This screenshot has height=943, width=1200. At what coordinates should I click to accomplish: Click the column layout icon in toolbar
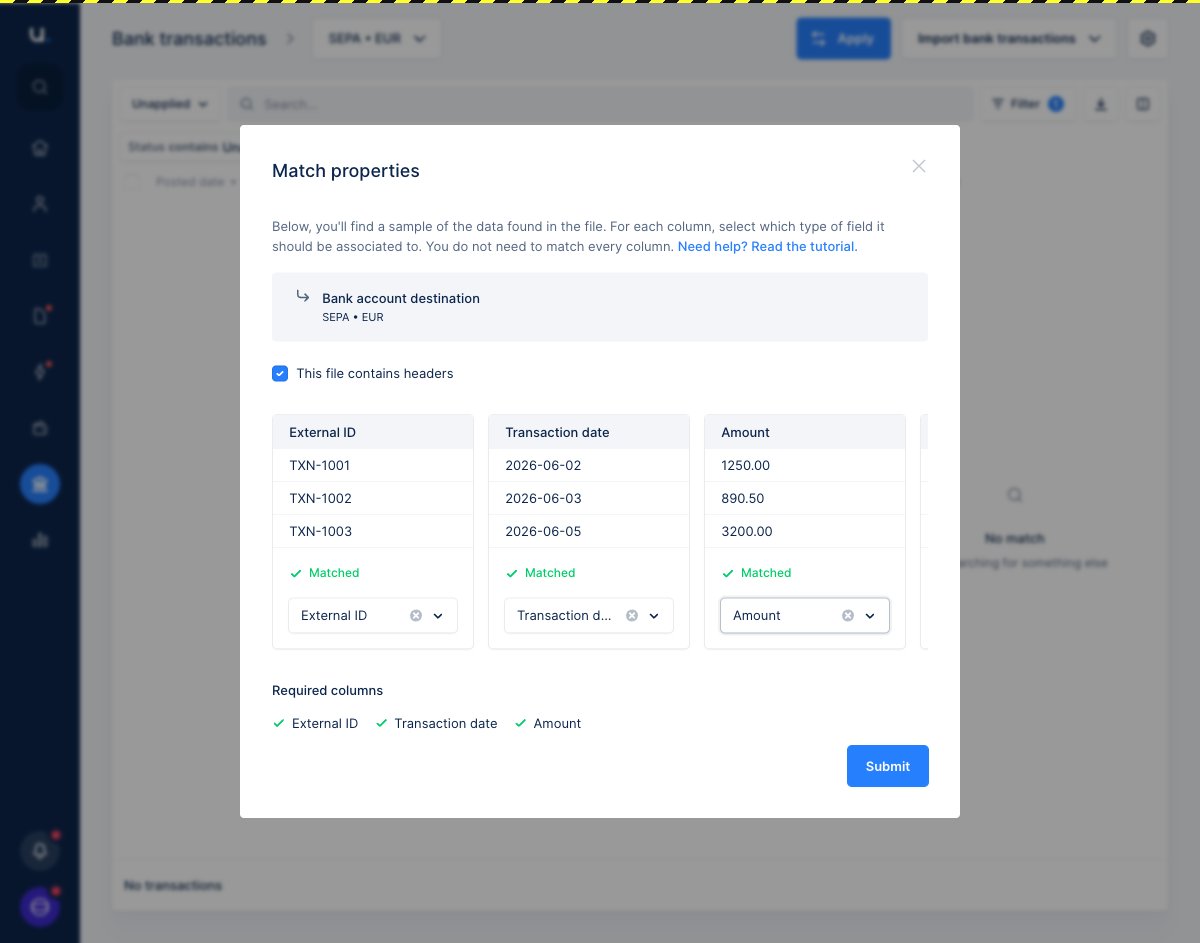pyautogui.click(x=1144, y=104)
